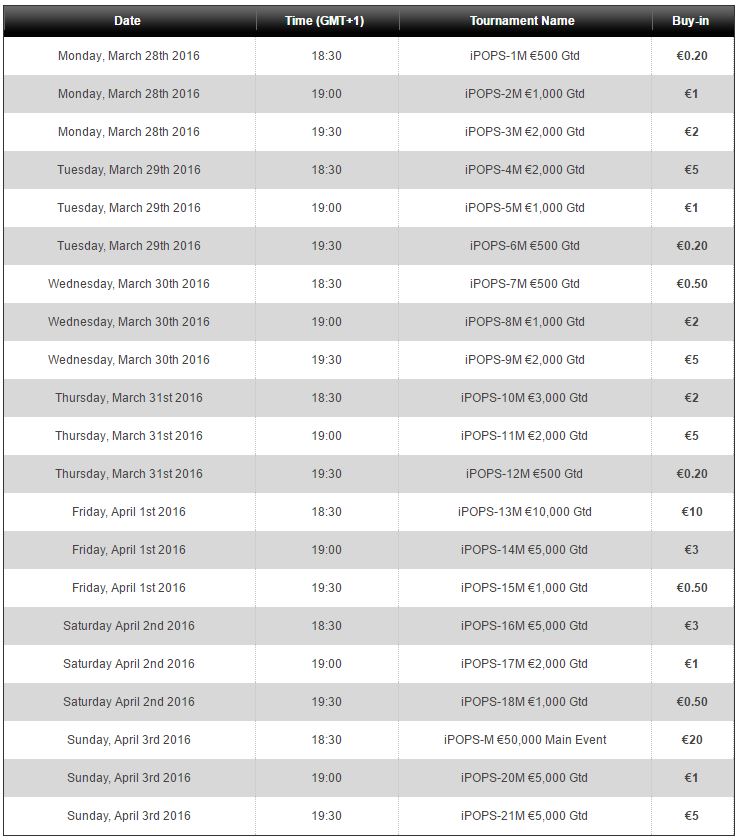The width and height of the screenshot is (739, 840).
Task: Click the Buy-in column header
Action: tap(691, 21)
